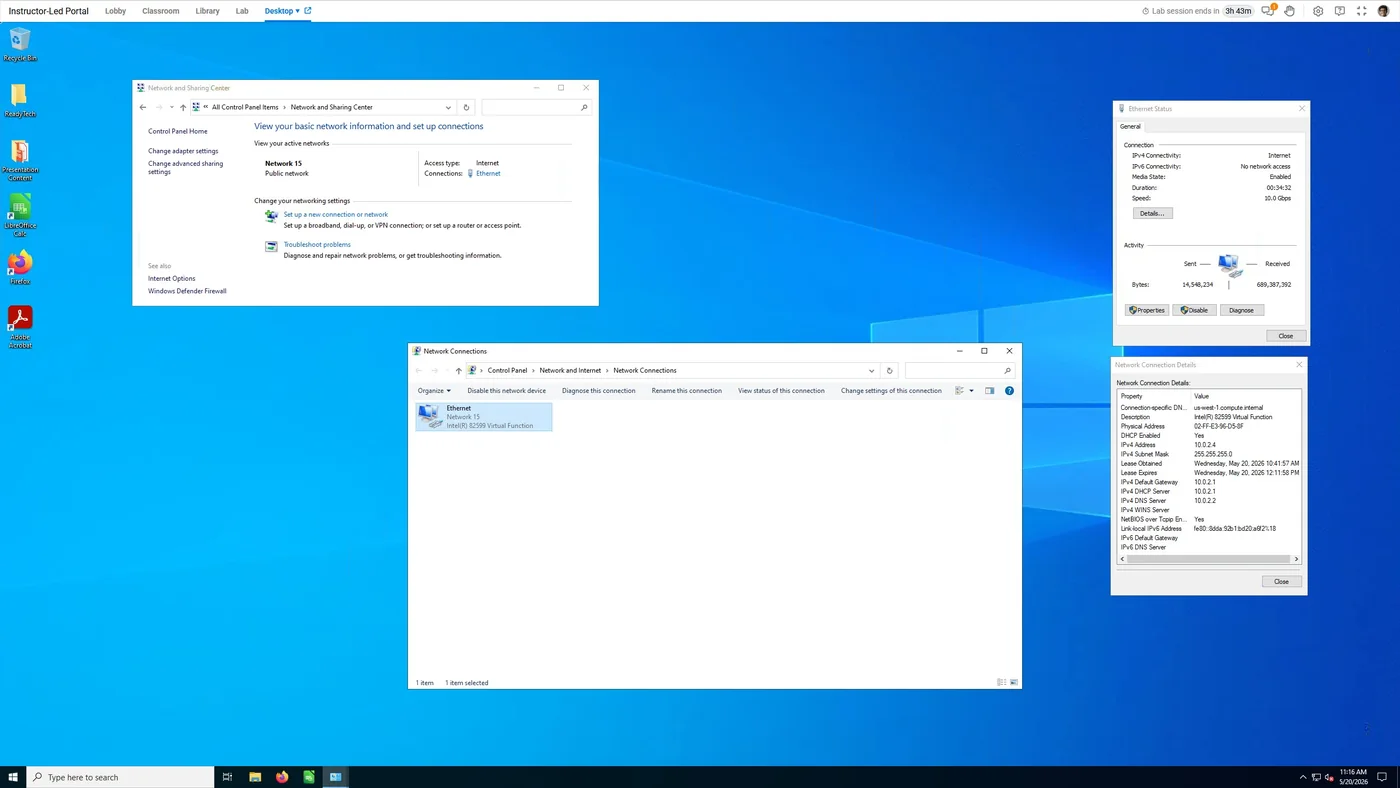Click Set up a new connection link

point(335,214)
